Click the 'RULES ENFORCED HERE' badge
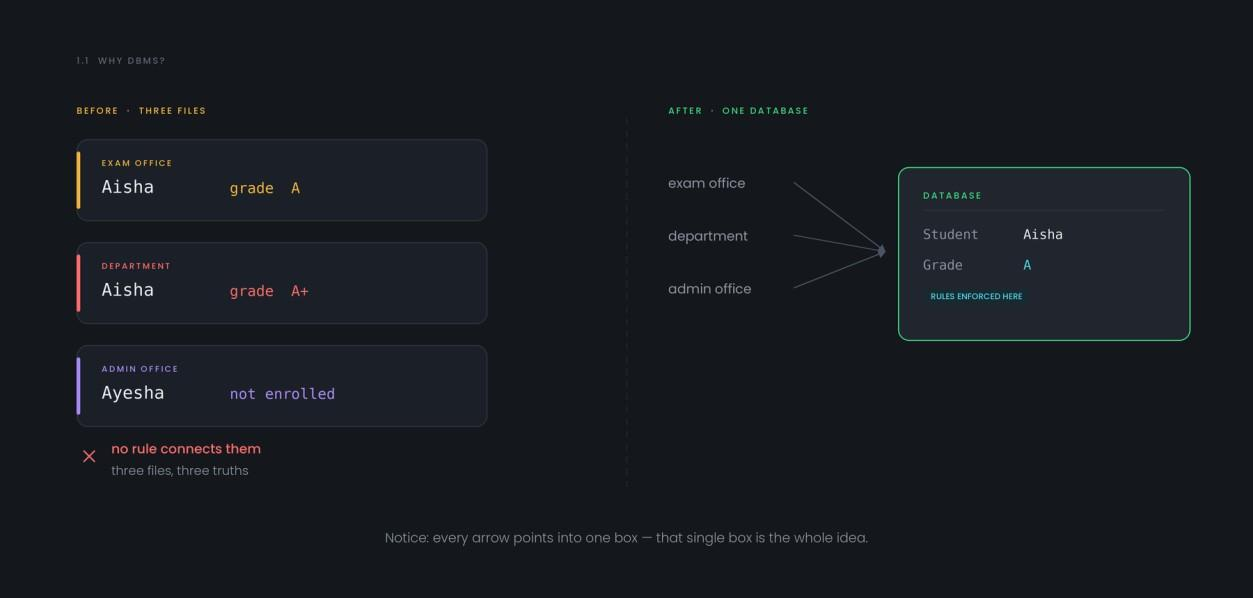 click(x=976, y=296)
